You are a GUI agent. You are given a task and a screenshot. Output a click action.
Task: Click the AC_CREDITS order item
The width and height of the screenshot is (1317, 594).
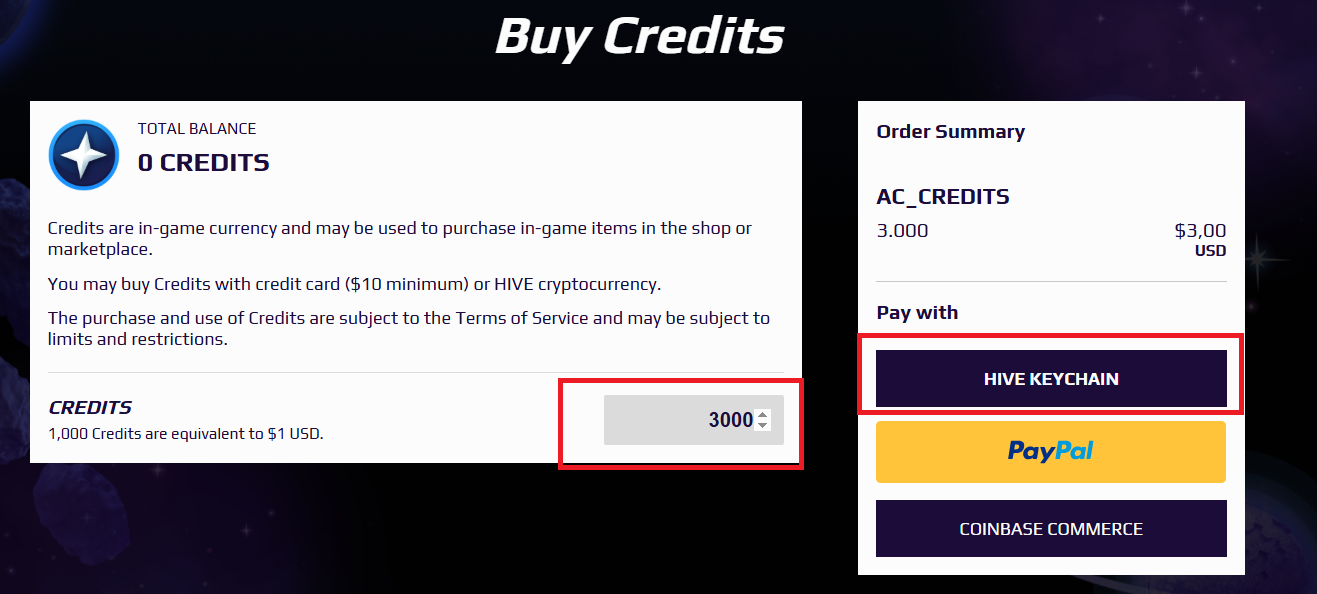943,197
